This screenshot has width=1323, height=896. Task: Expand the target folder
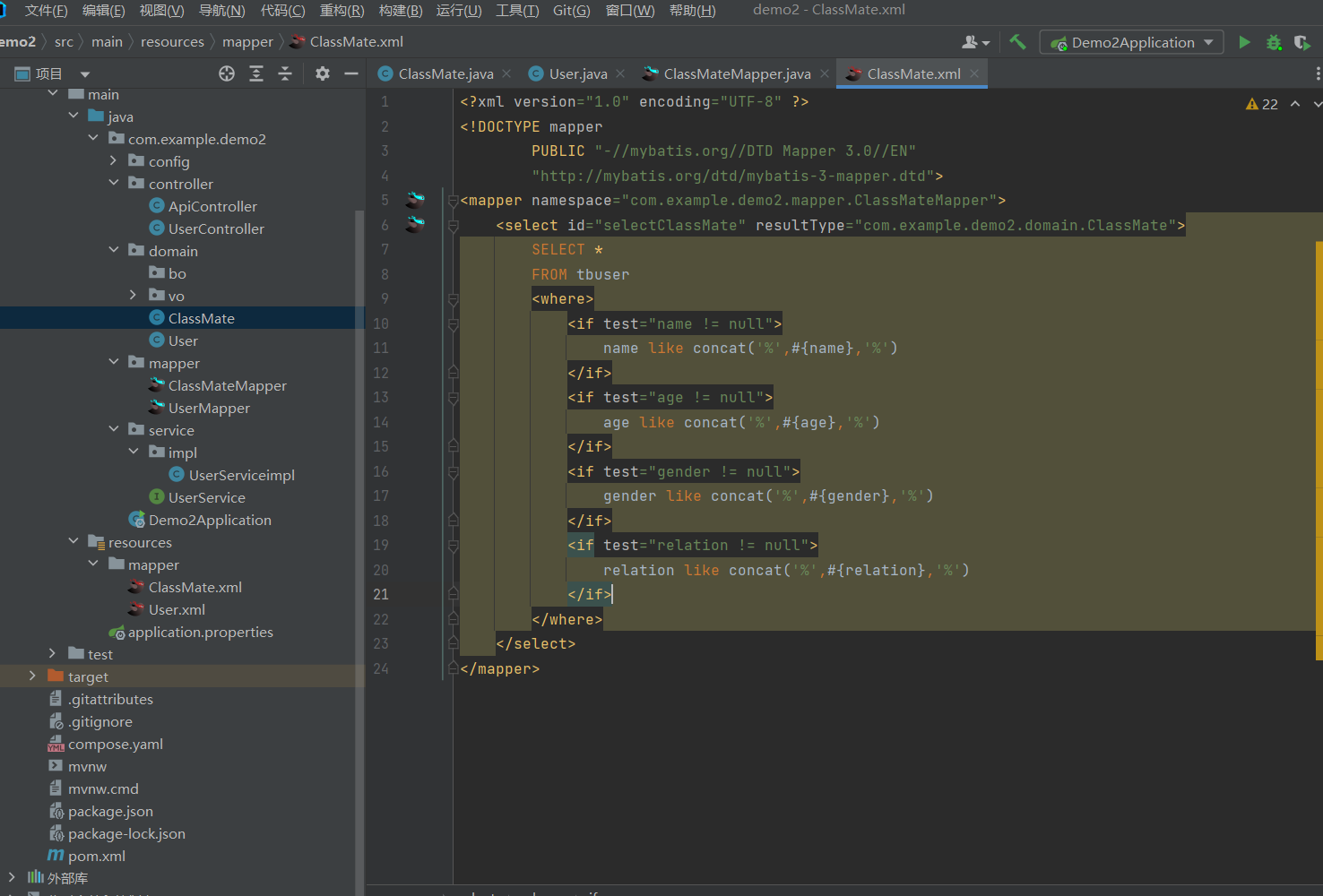click(32, 676)
